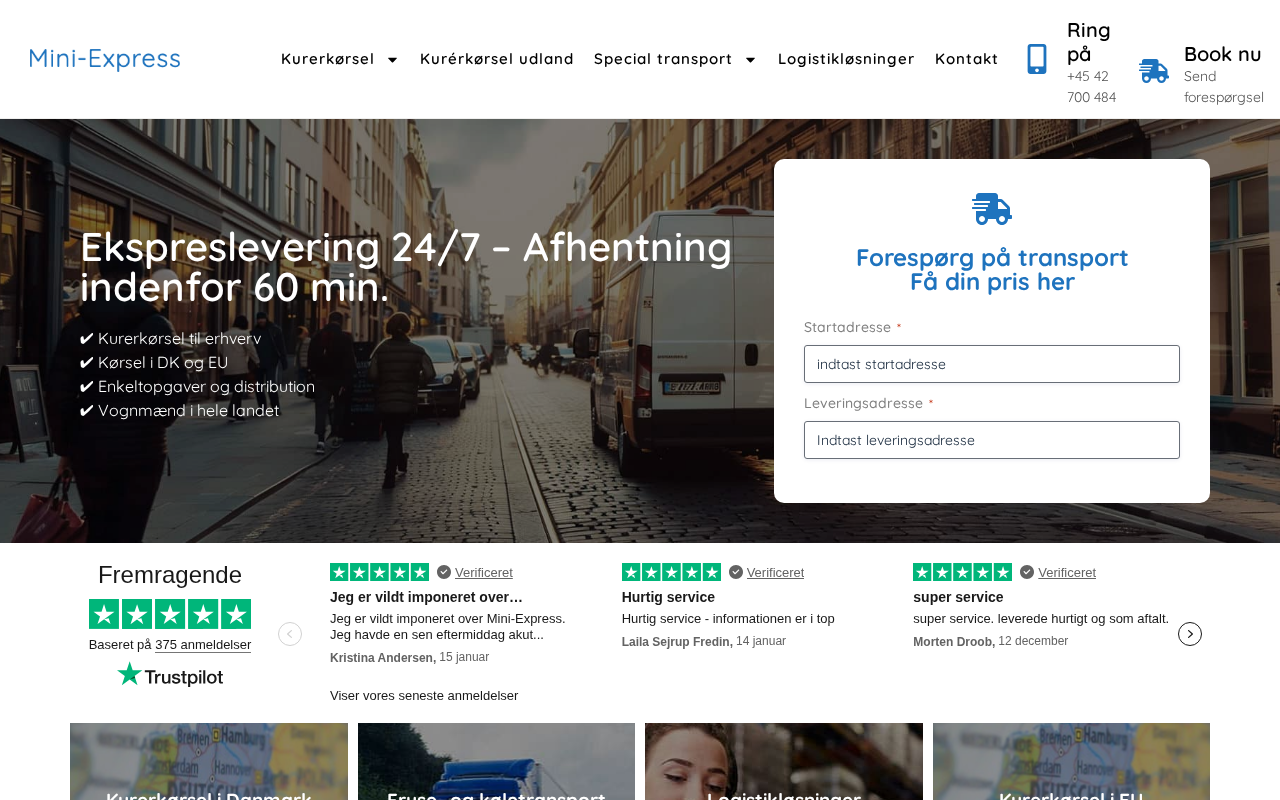The width and height of the screenshot is (1280, 800).
Task: Click the Mini-Express logo link
Action: coord(105,59)
